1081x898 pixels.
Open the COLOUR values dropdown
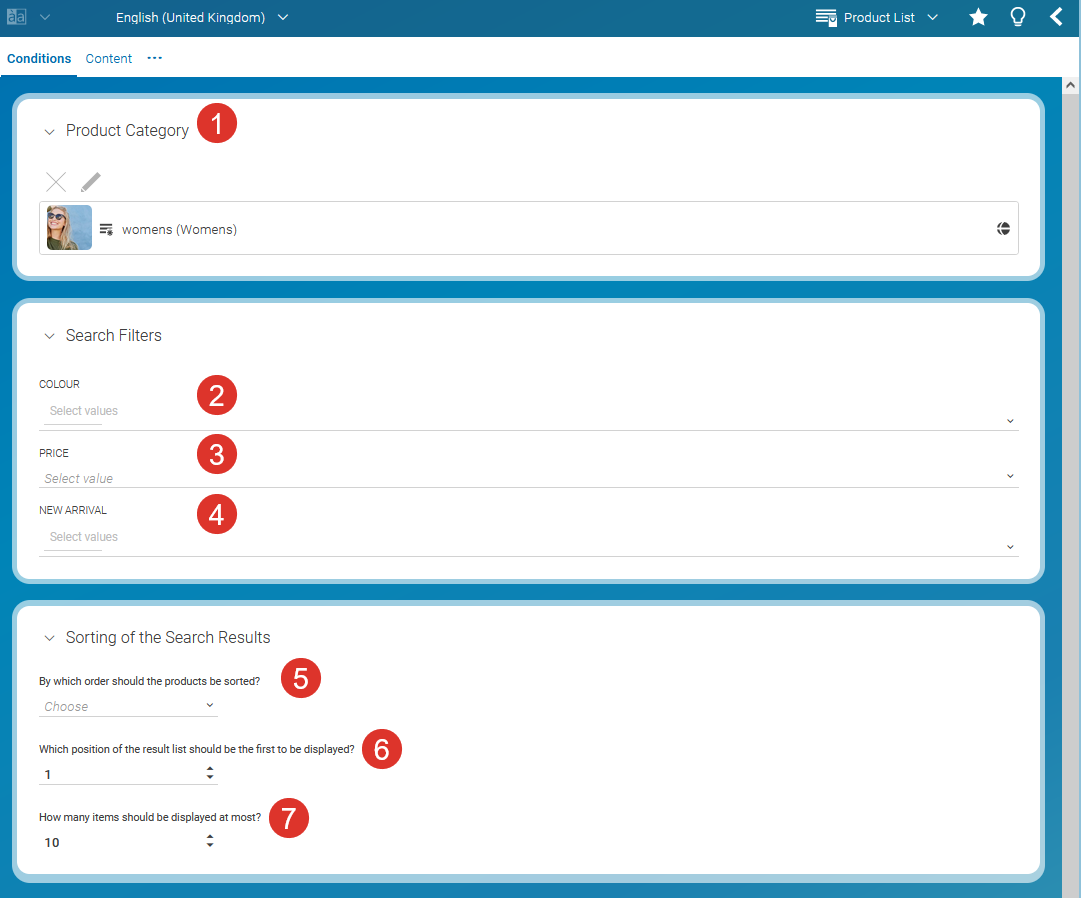point(1009,420)
